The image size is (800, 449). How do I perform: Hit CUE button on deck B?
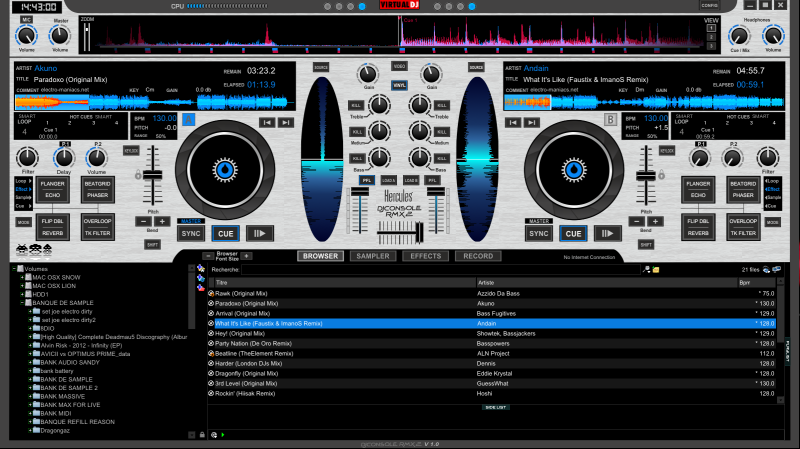573,233
